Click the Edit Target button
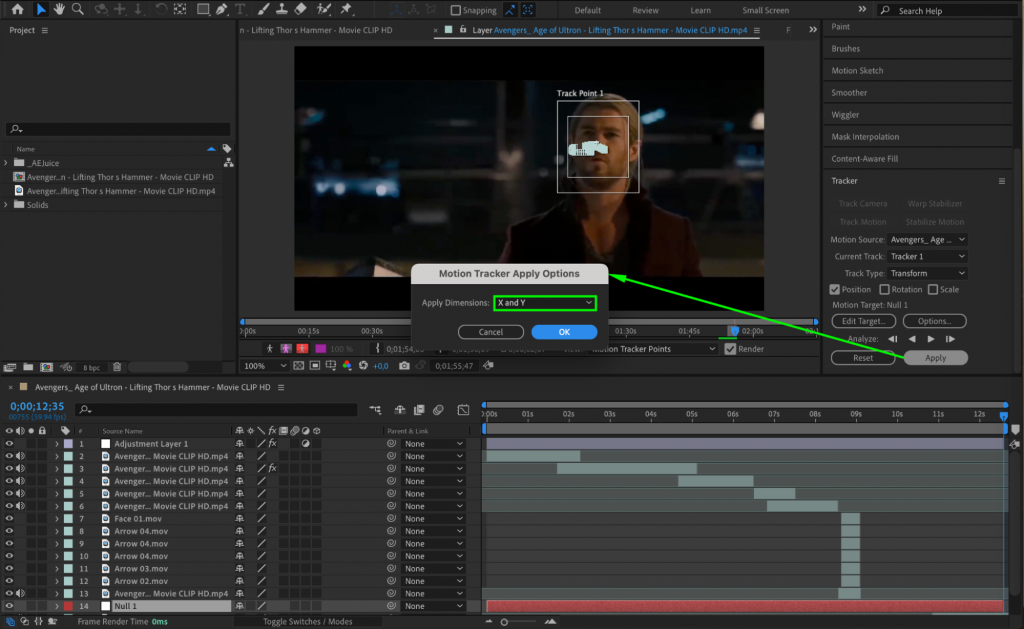 [x=863, y=321]
